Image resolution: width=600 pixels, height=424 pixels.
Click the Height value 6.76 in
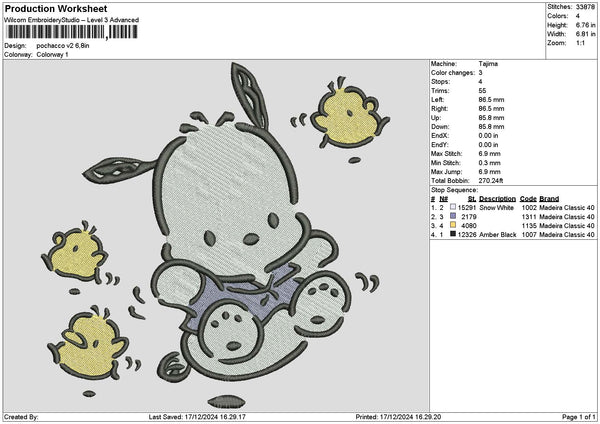point(586,25)
